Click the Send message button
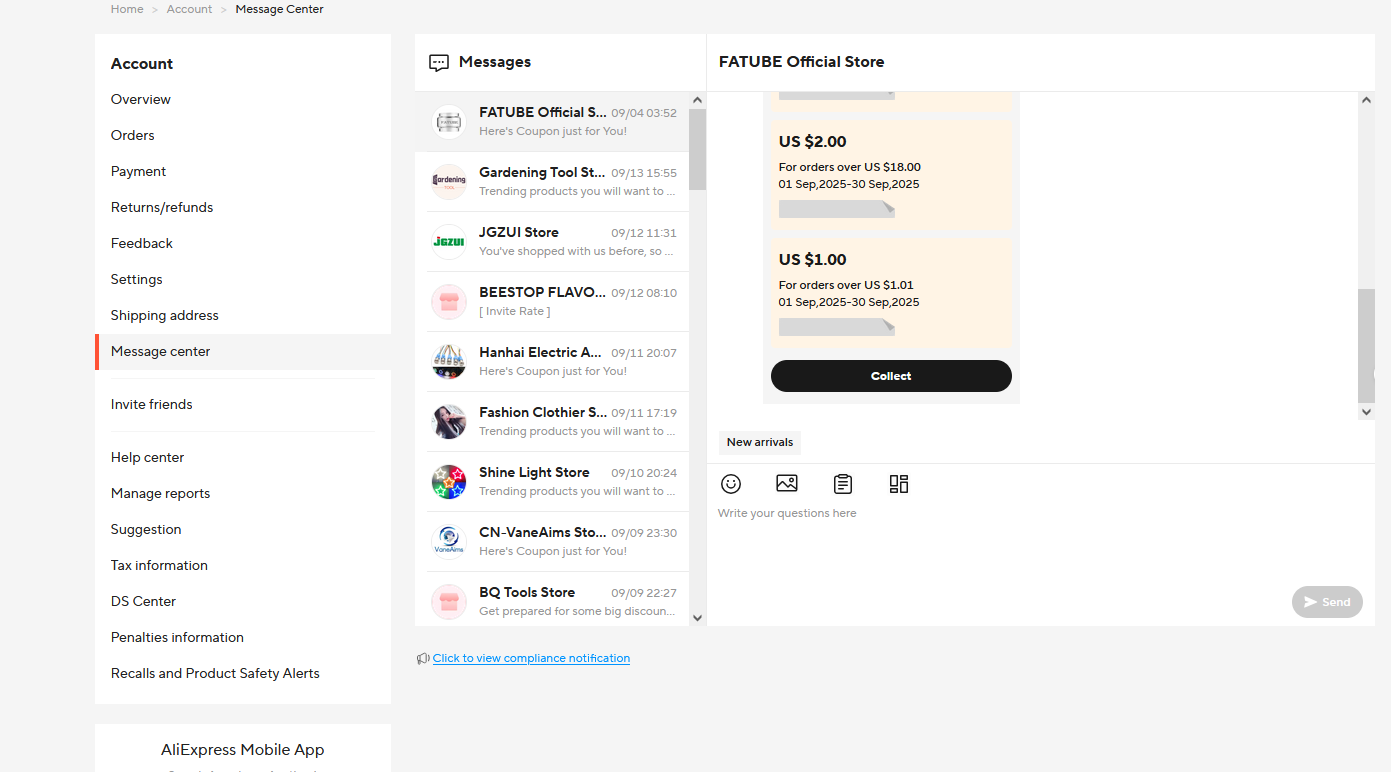 tap(1327, 602)
